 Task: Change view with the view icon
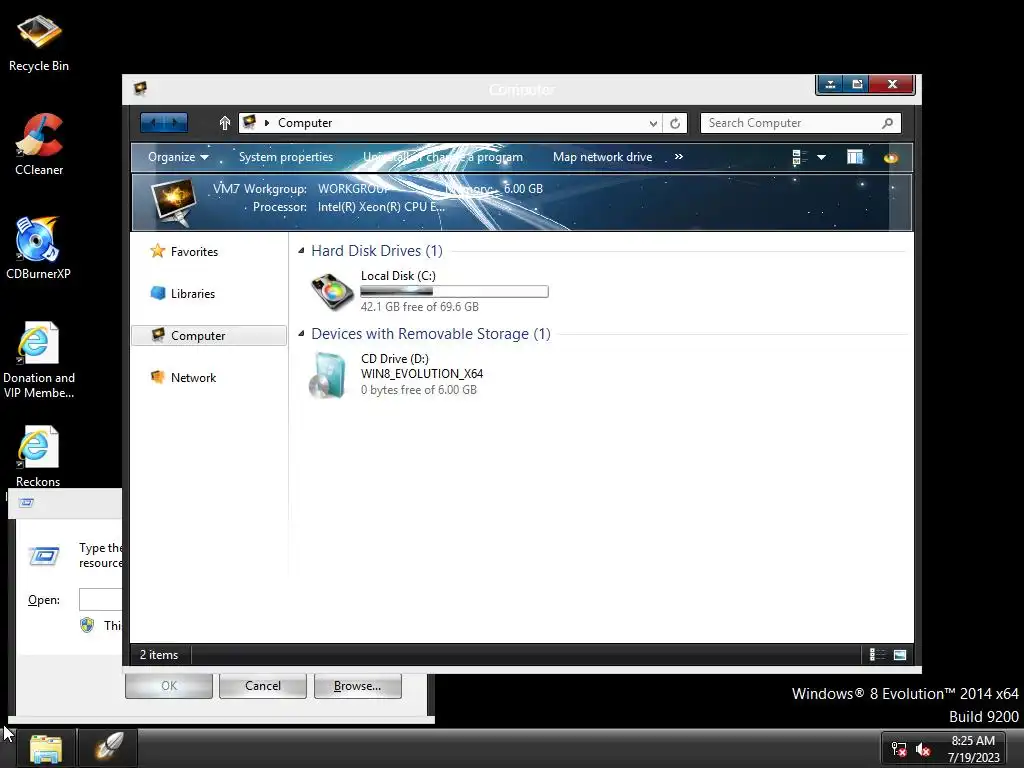click(x=799, y=157)
